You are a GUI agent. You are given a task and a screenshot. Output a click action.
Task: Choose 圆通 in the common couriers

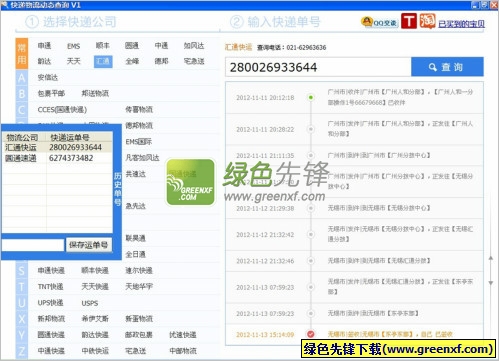point(132,46)
